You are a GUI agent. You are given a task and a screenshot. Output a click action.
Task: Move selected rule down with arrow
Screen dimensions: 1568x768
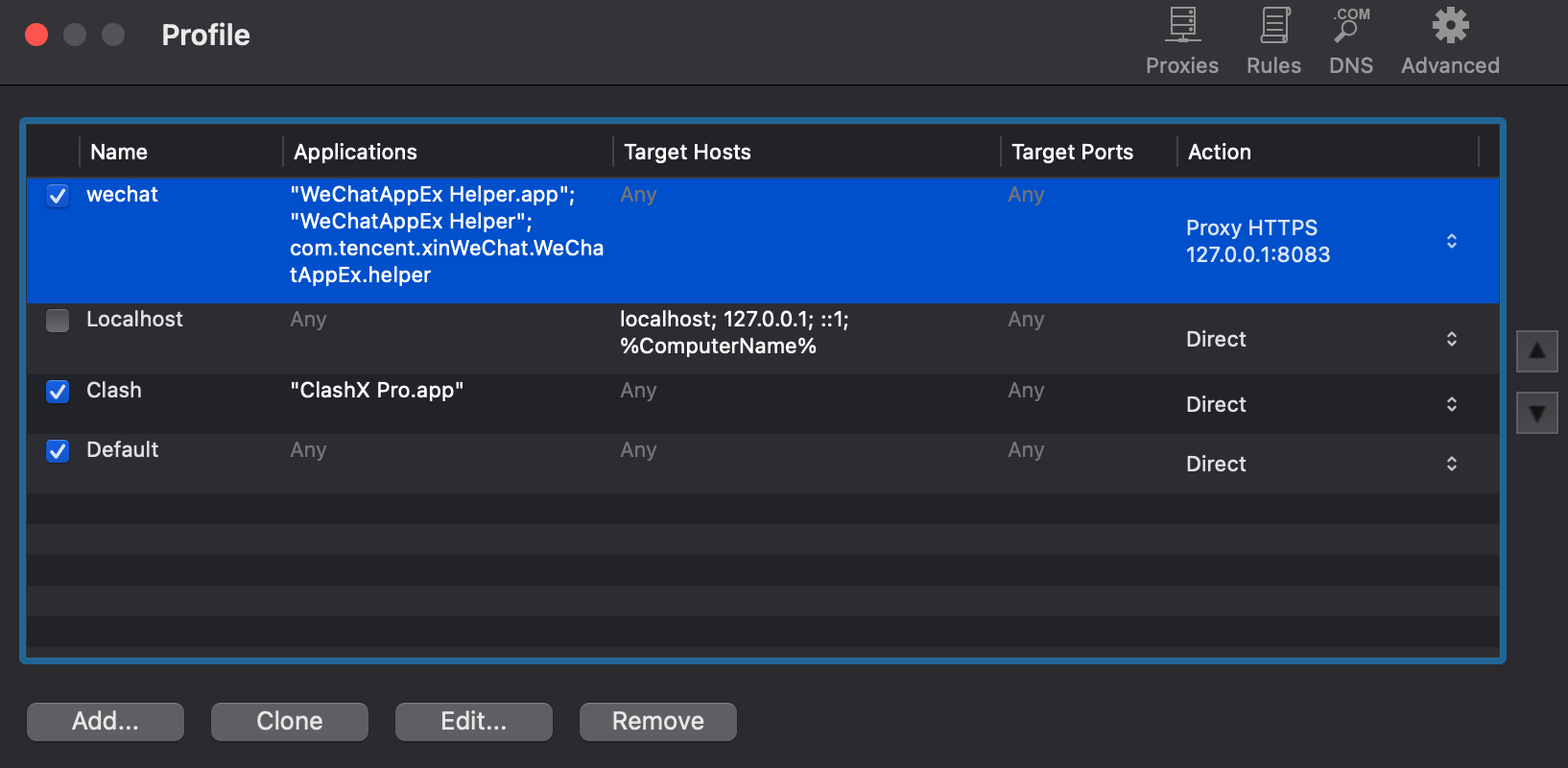[x=1536, y=413]
